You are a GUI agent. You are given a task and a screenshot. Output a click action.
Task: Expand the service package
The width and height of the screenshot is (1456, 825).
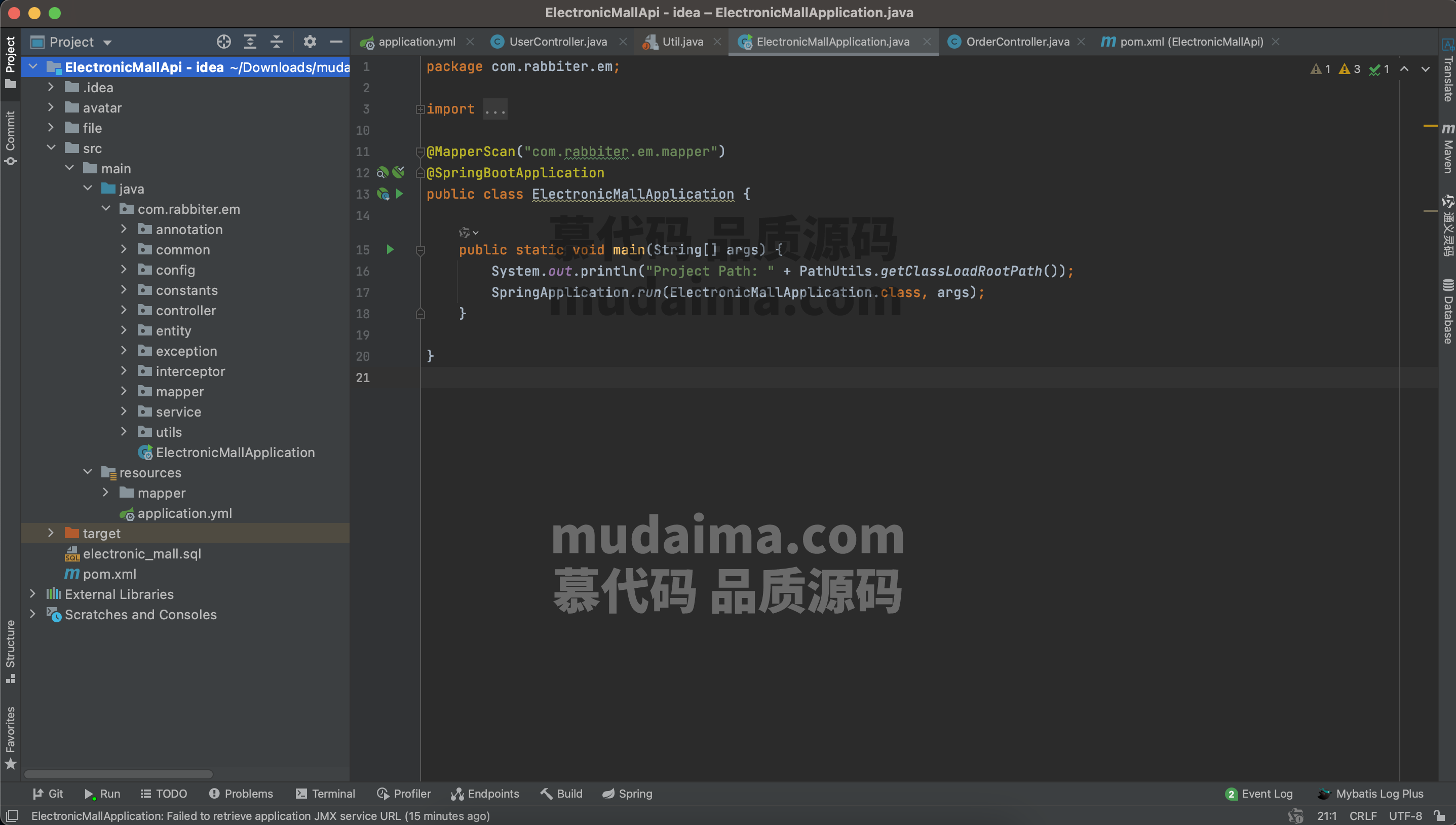tap(124, 411)
